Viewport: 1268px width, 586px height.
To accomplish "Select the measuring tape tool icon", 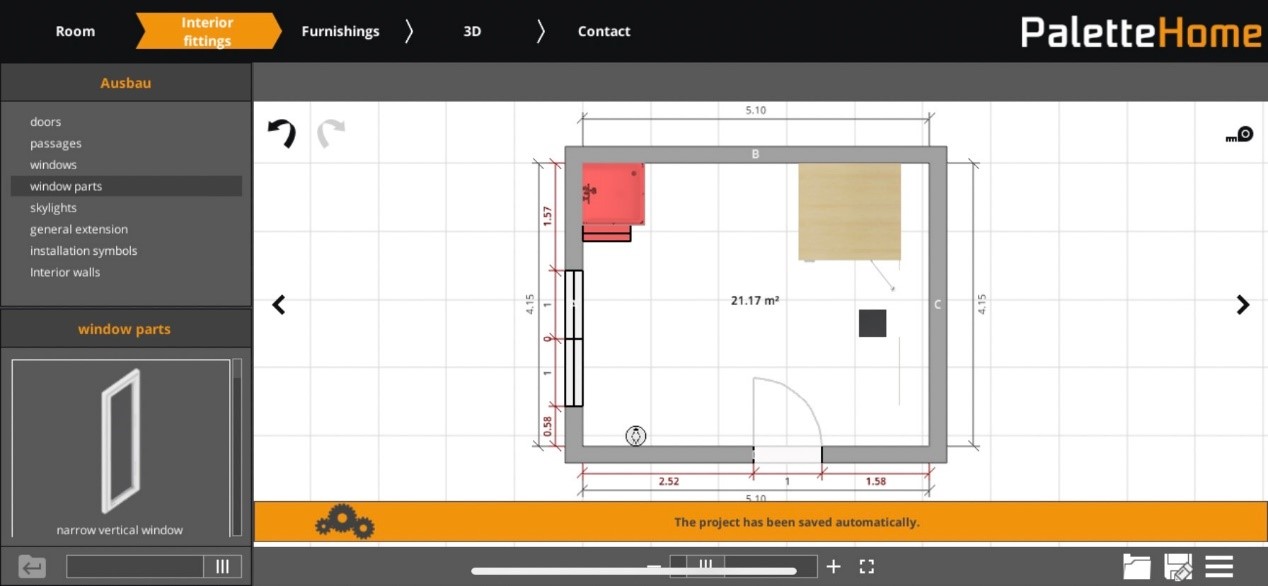I will point(1239,134).
